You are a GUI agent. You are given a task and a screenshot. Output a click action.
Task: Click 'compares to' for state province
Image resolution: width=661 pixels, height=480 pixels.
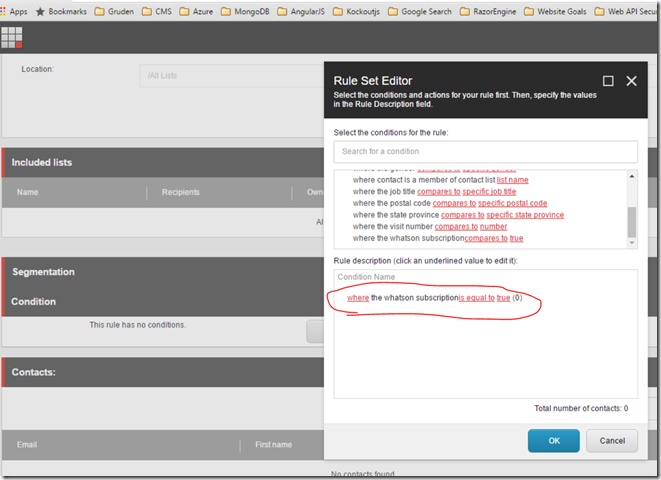(x=463, y=215)
